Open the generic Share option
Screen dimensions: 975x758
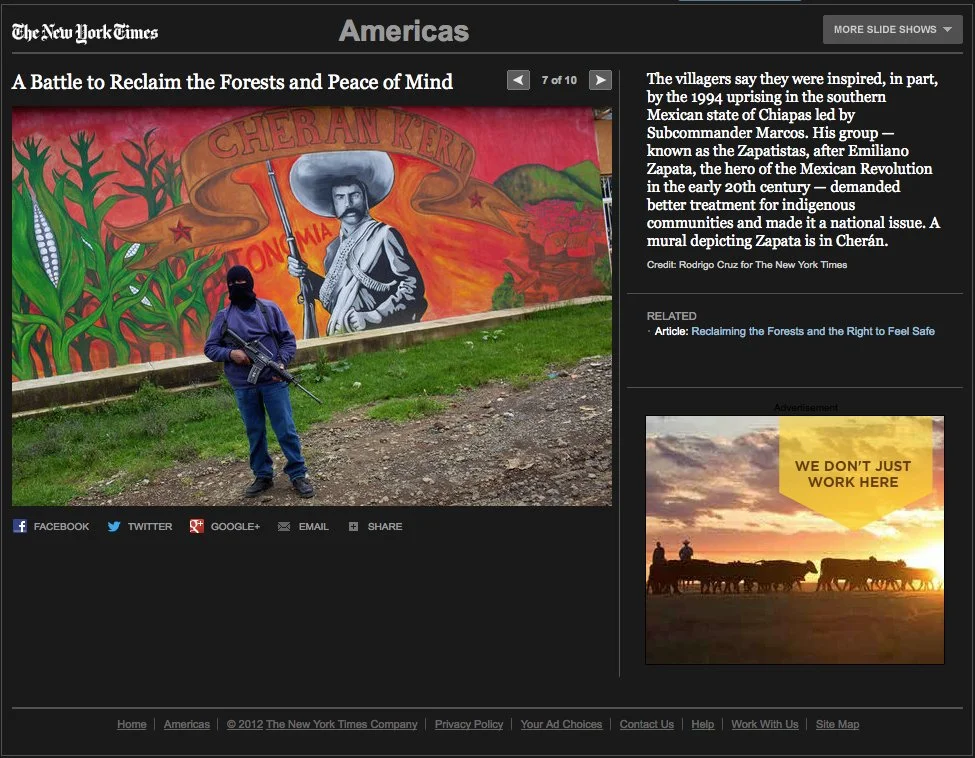tap(376, 526)
